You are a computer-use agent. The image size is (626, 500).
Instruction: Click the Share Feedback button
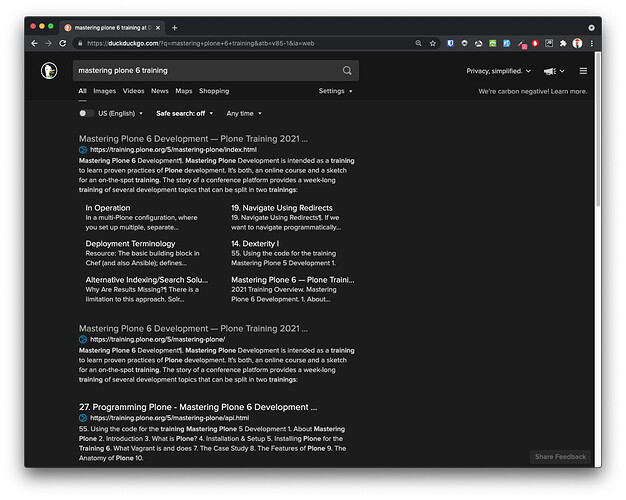click(x=560, y=457)
